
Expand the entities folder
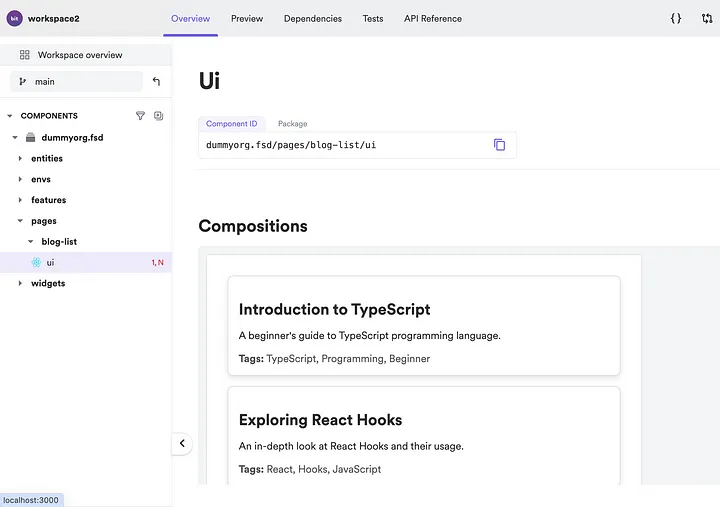coord(20,158)
